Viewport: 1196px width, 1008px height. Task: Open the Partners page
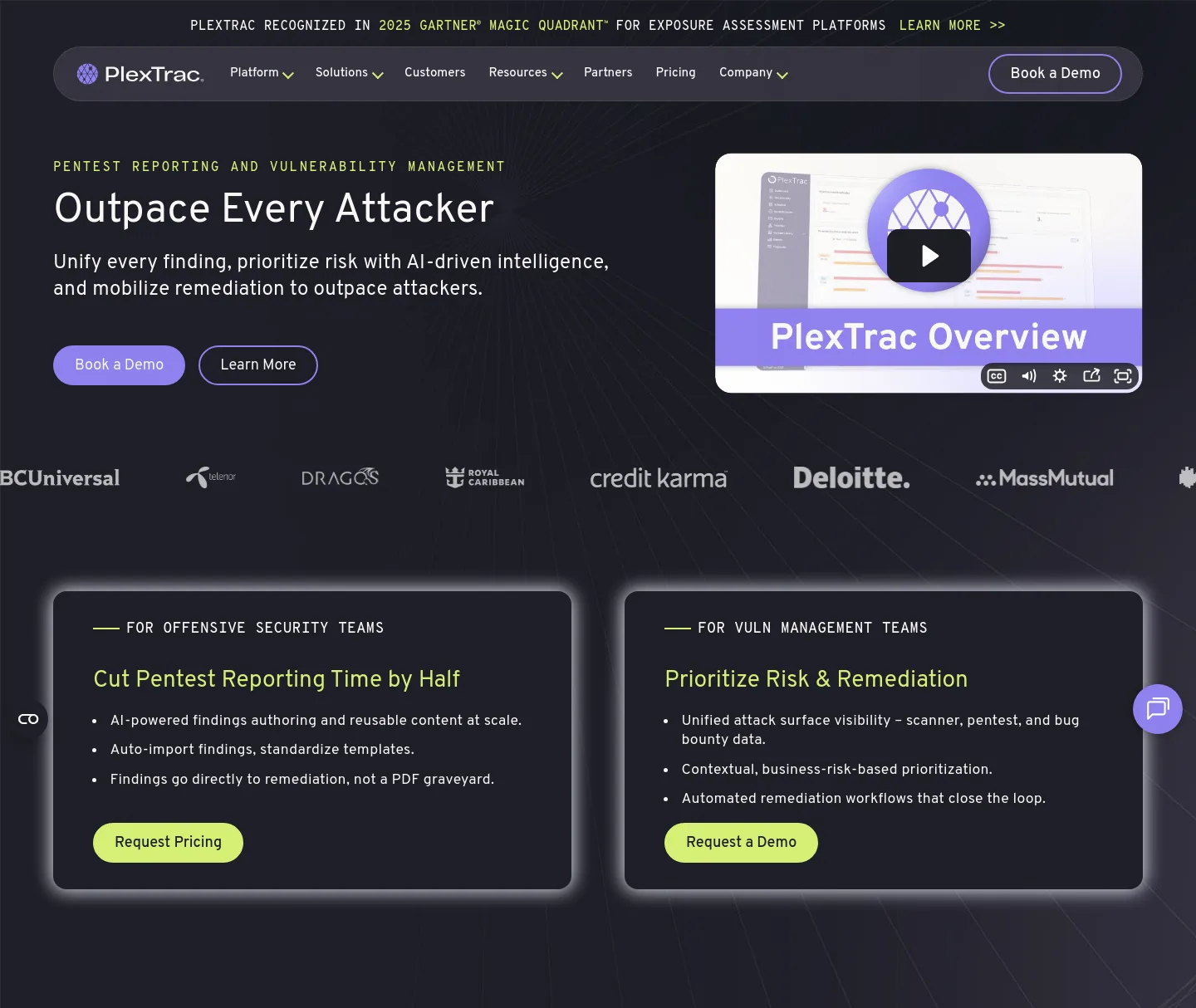[x=608, y=72]
